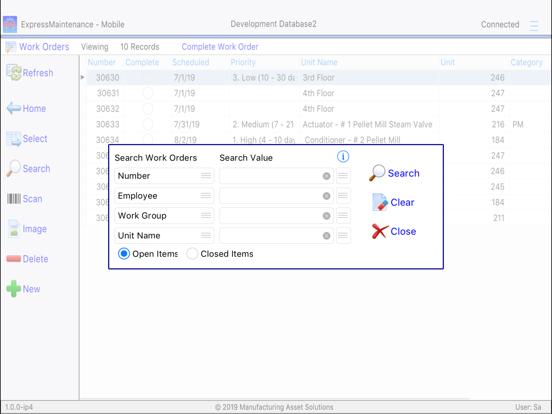Click the Search button in the dialog
Viewport: 552px width, 414px height.
pos(394,173)
